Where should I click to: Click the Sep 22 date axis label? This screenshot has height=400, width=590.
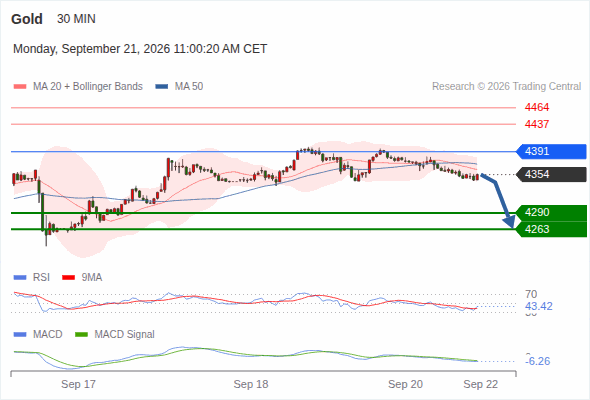pyautogui.click(x=481, y=385)
